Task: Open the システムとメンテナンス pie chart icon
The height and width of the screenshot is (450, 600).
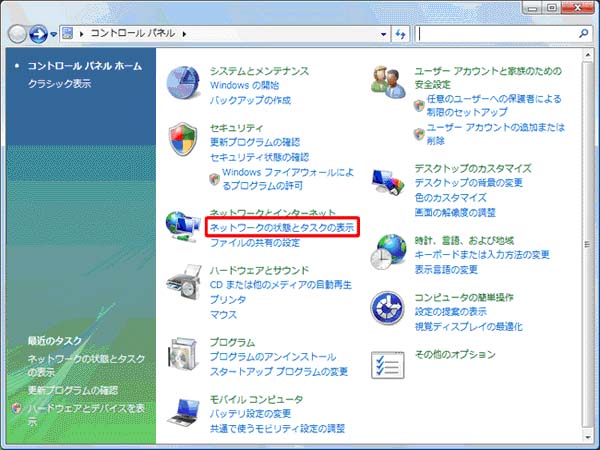Action: (184, 83)
